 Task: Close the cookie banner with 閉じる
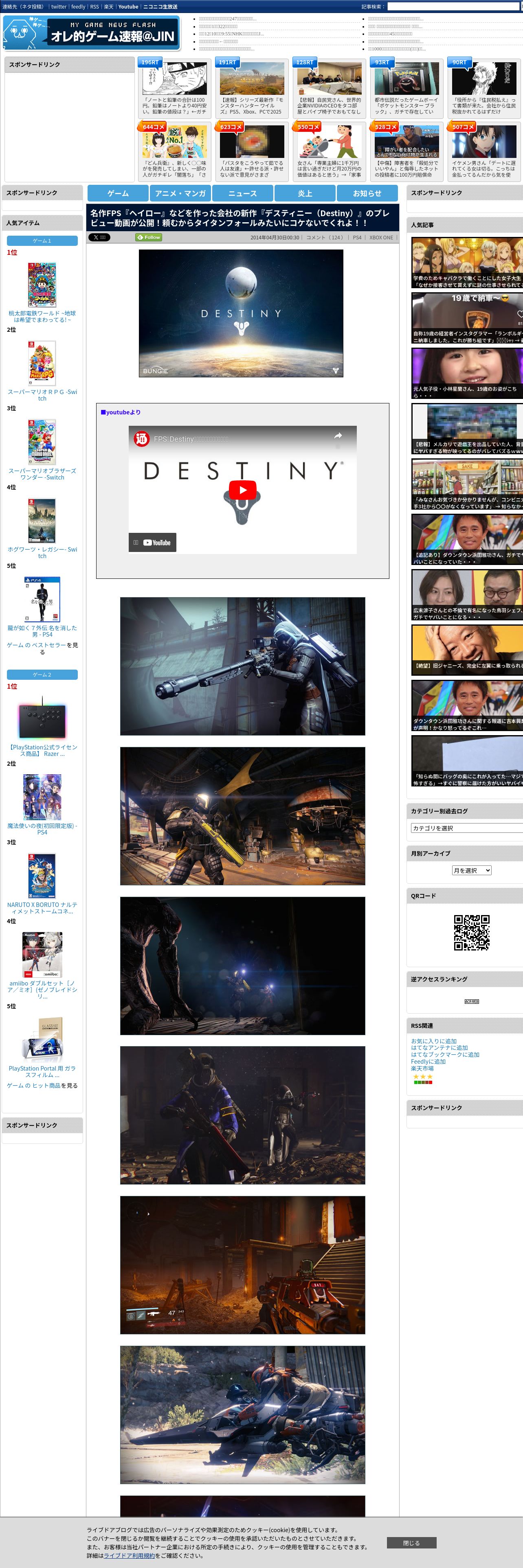411,1542
